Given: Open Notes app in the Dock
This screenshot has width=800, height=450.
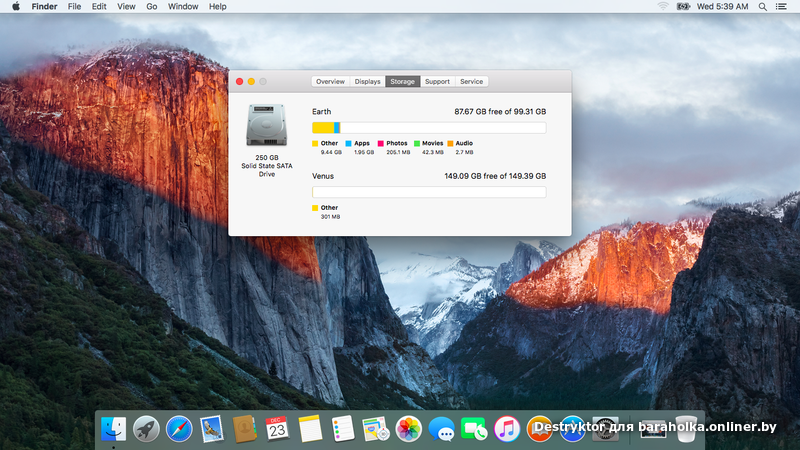Looking at the screenshot, I should tap(310, 429).
